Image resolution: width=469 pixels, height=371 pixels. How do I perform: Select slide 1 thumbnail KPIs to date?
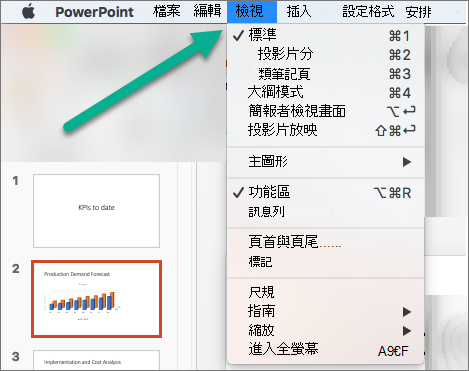point(96,211)
